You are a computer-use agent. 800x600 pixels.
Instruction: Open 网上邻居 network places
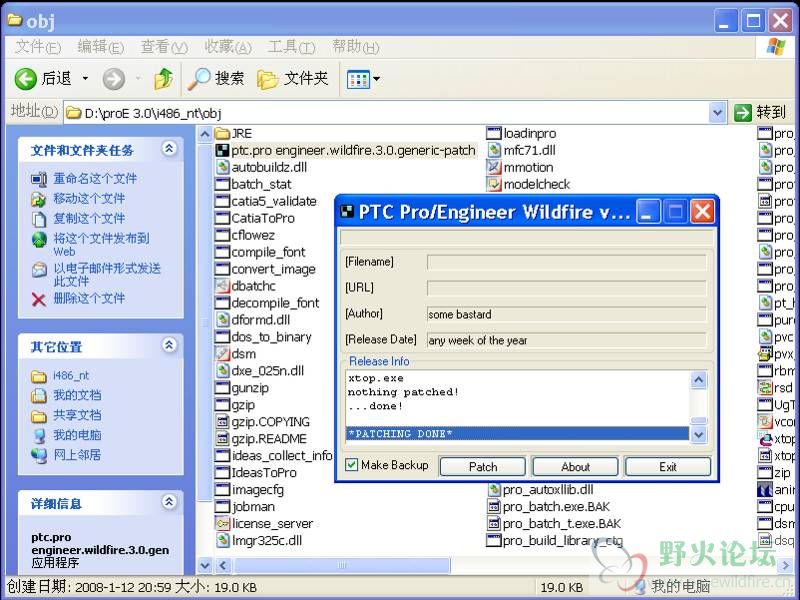point(77,455)
